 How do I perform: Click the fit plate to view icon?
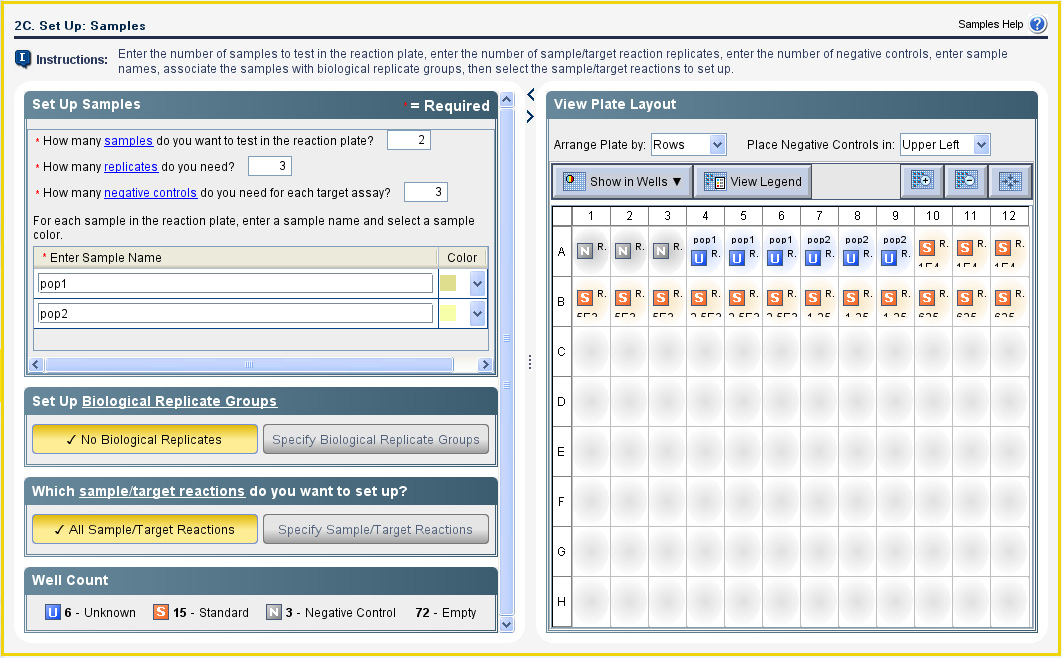1010,181
